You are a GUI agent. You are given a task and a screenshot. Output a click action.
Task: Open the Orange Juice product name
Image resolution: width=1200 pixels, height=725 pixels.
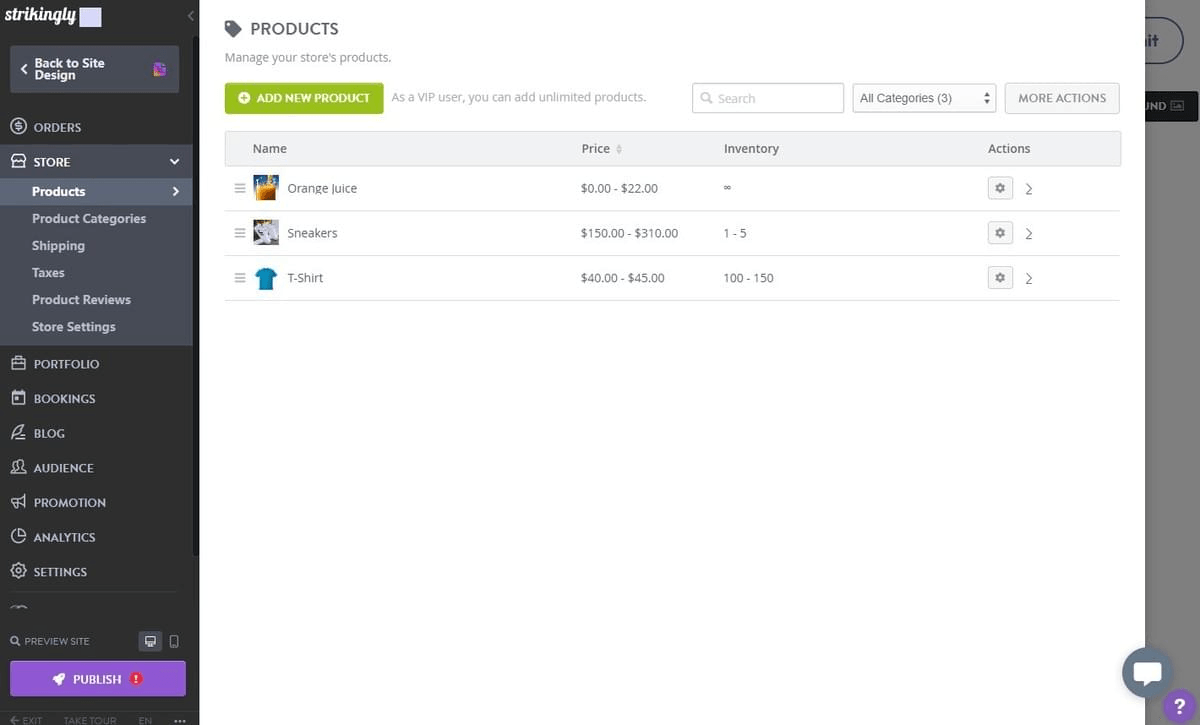tap(322, 188)
